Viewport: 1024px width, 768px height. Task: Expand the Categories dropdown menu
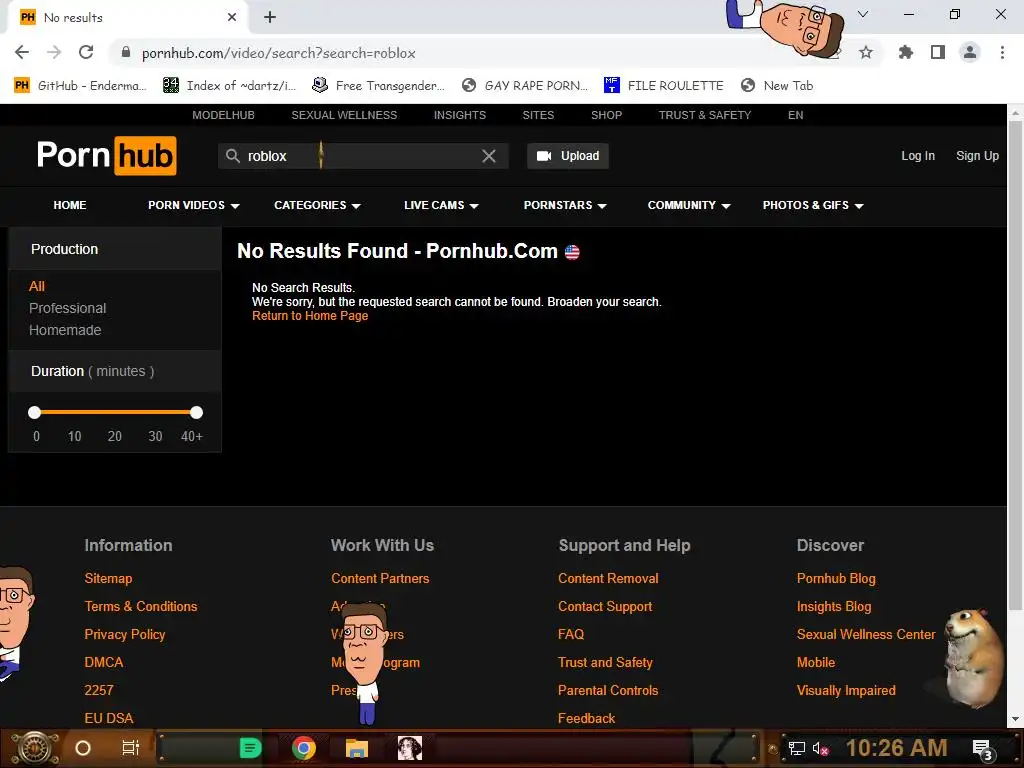(x=317, y=205)
